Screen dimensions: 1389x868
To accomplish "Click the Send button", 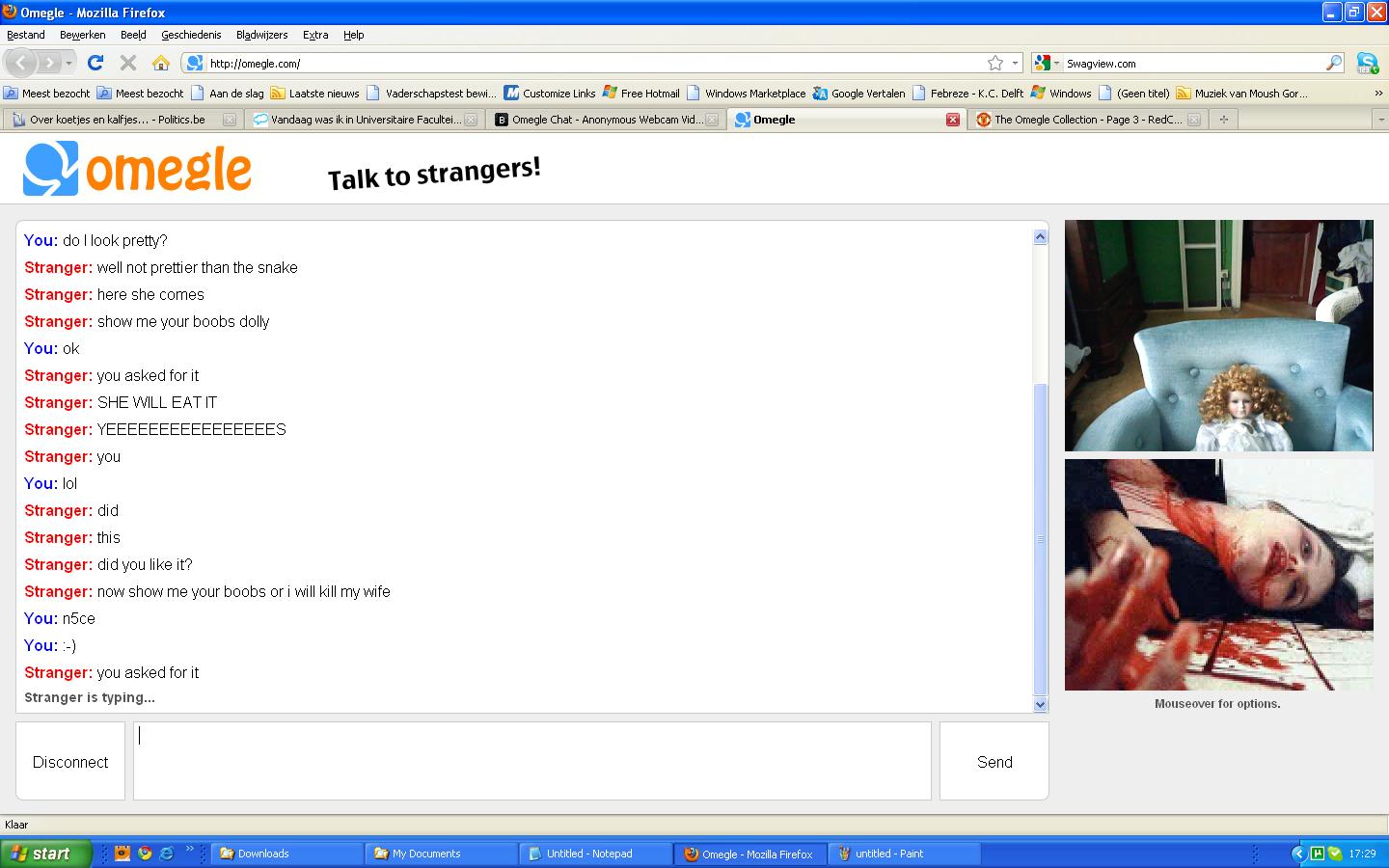I will [994, 761].
